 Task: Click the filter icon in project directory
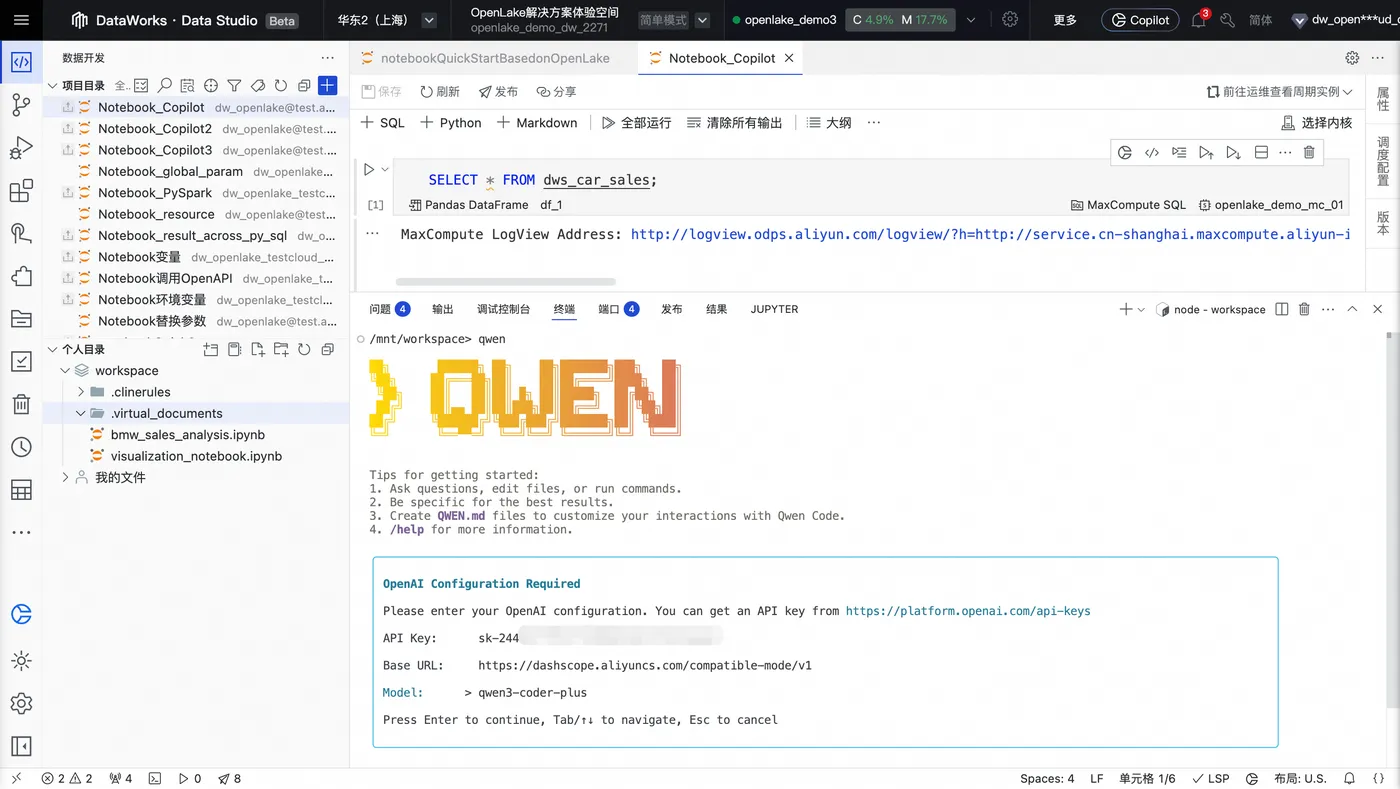(234, 86)
